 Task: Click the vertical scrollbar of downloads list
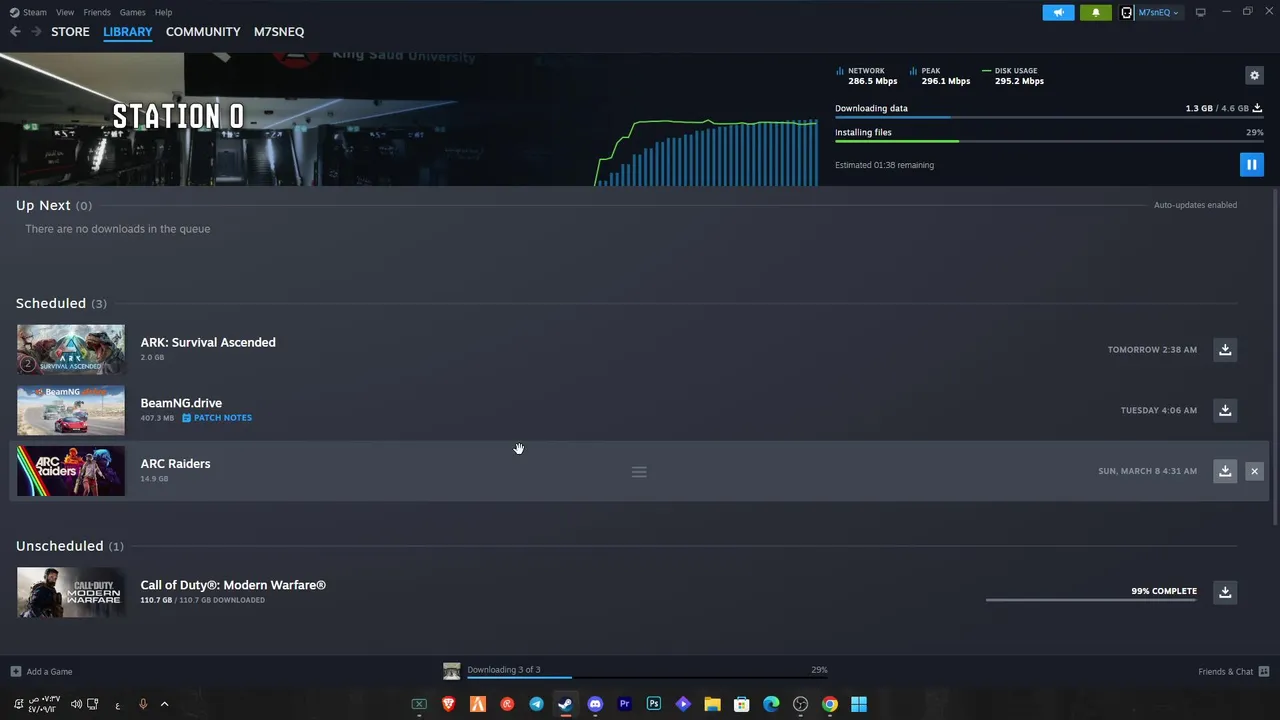tap(1275, 355)
